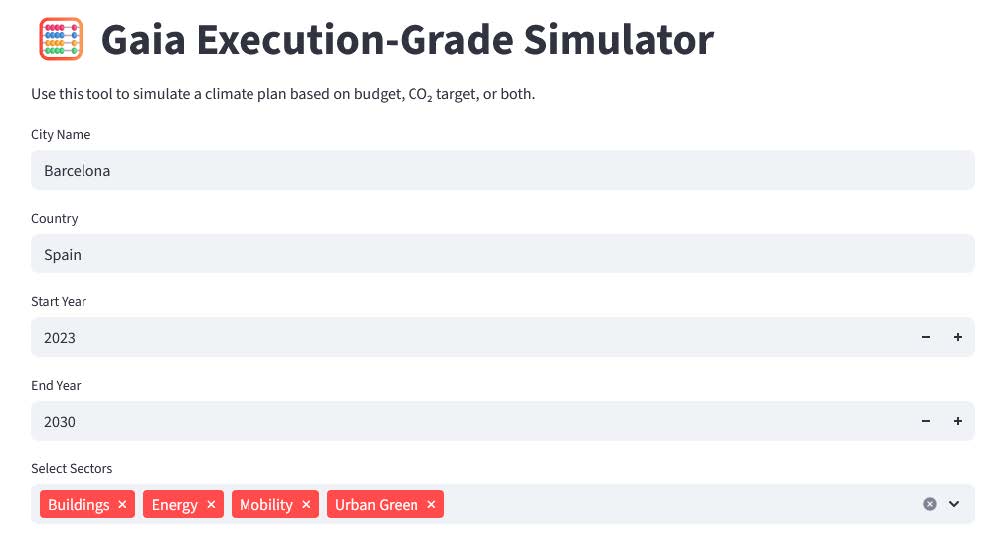
Task: Click the Gaia Execution-Grade Simulator heading
Action: tap(407, 40)
